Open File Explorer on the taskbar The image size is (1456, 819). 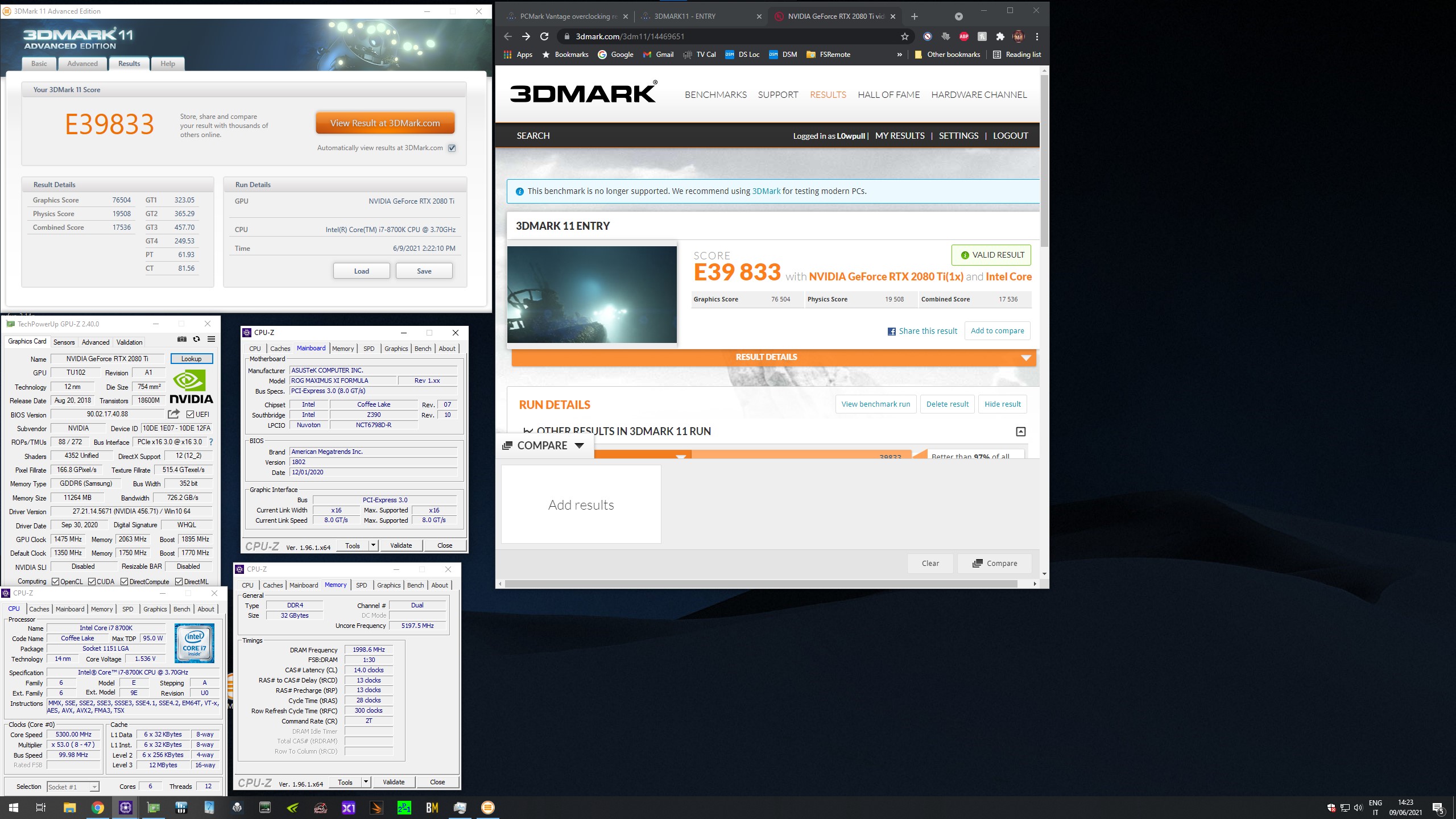(70, 808)
